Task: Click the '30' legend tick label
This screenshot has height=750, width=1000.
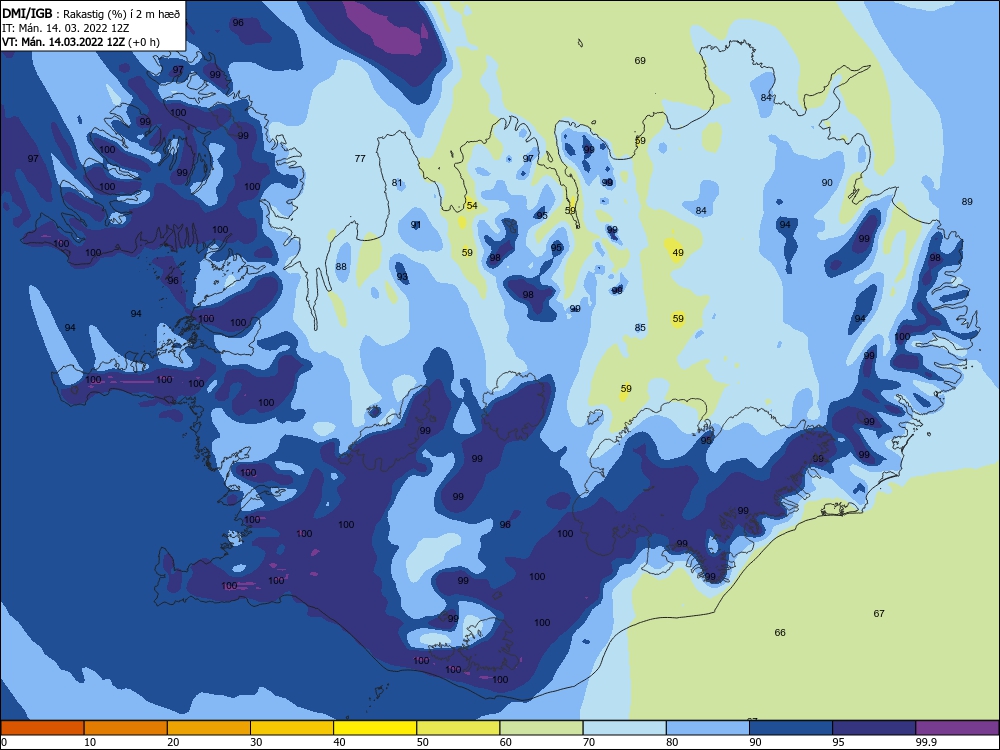Action: (256, 742)
